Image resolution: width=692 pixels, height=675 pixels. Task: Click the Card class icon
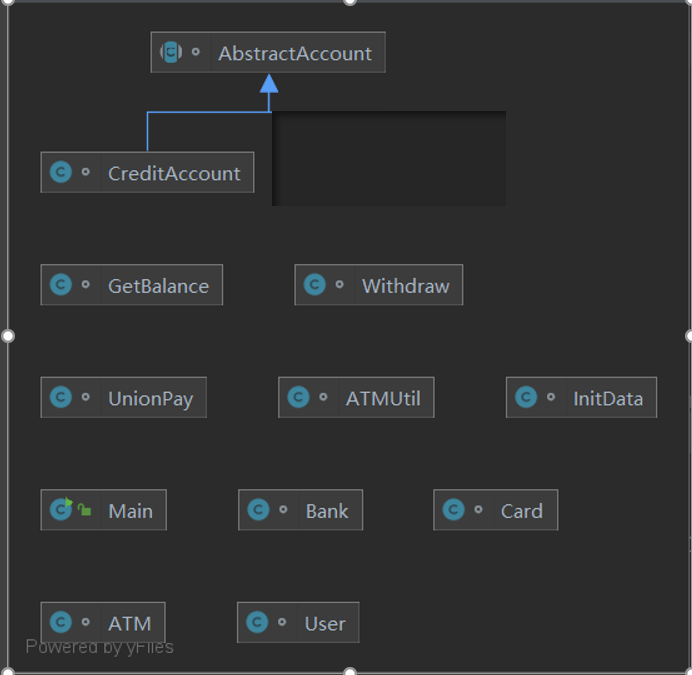(x=453, y=510)
